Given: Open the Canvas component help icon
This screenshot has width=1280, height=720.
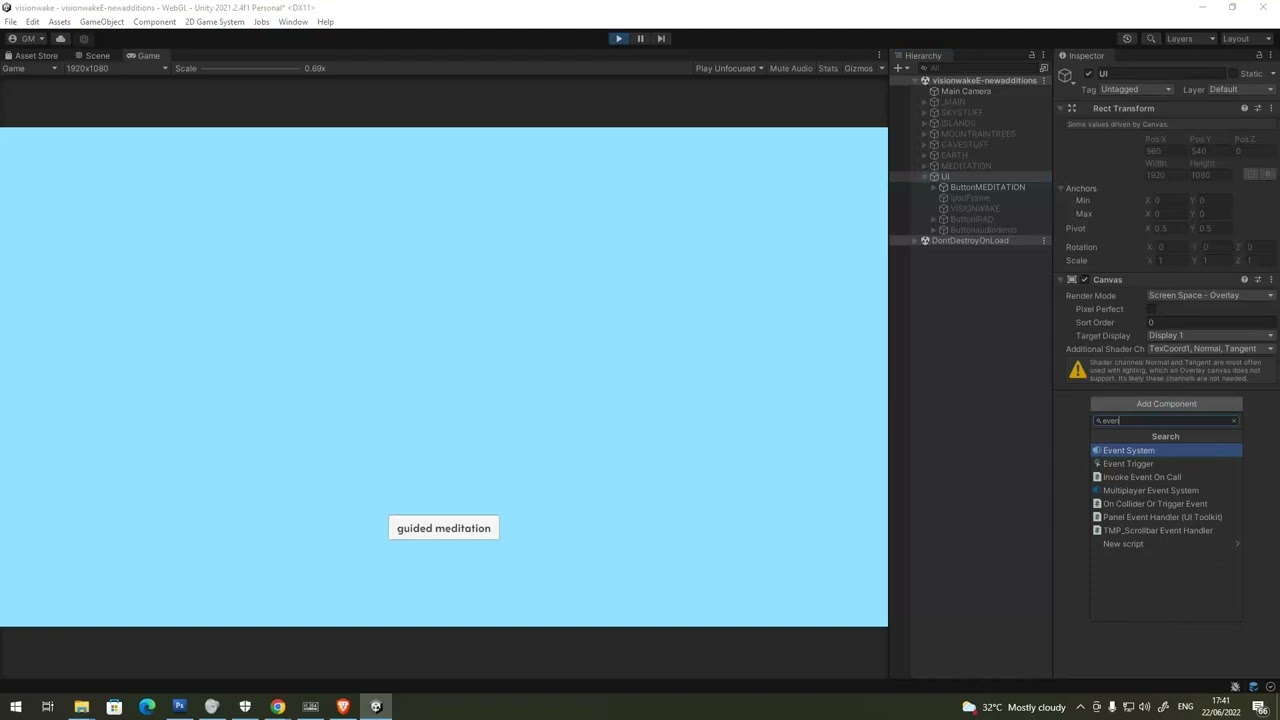Looking at the screenshot, I should 1245,280.
